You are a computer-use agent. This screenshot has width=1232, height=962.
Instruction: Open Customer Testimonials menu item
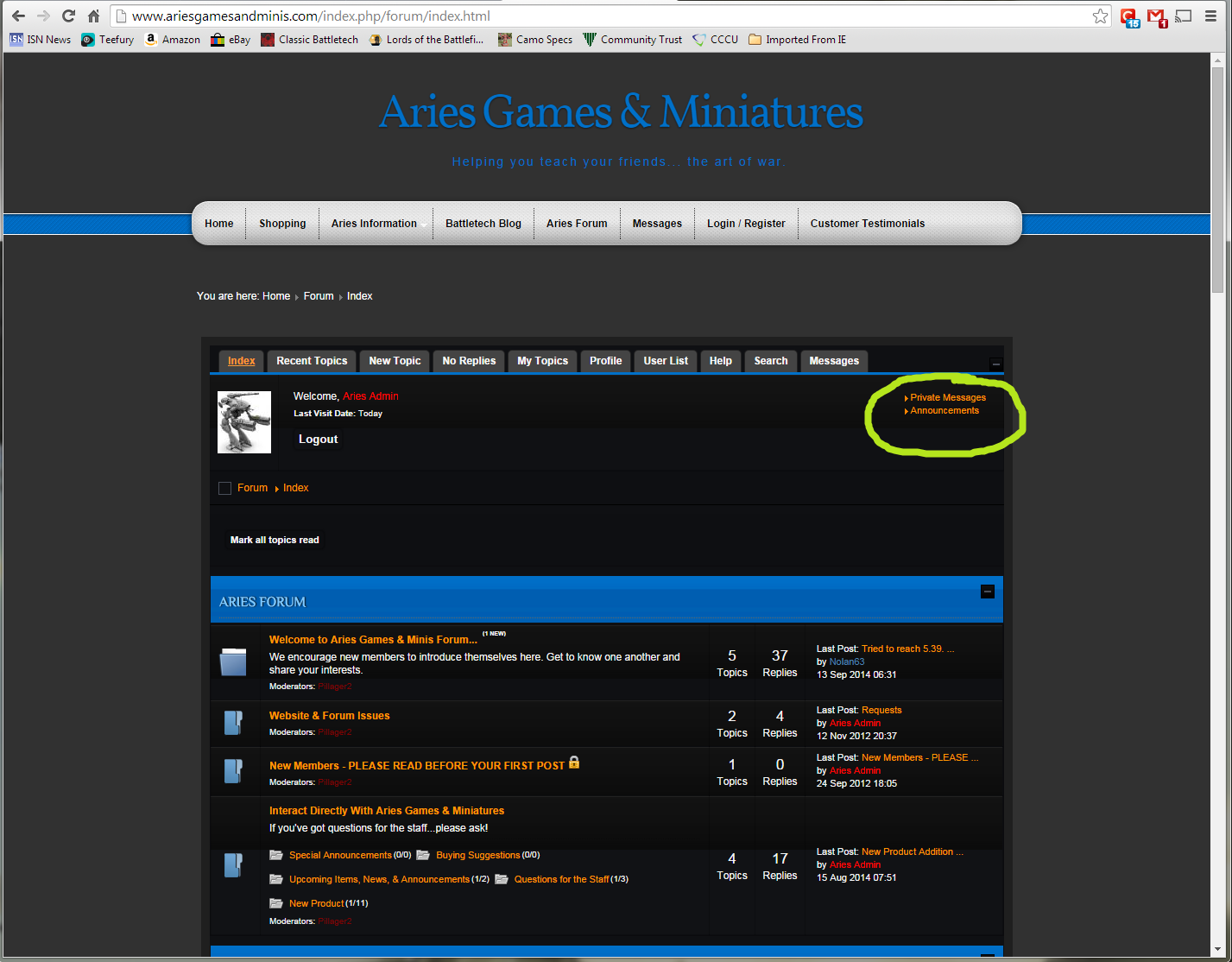[x=868, y=224]
